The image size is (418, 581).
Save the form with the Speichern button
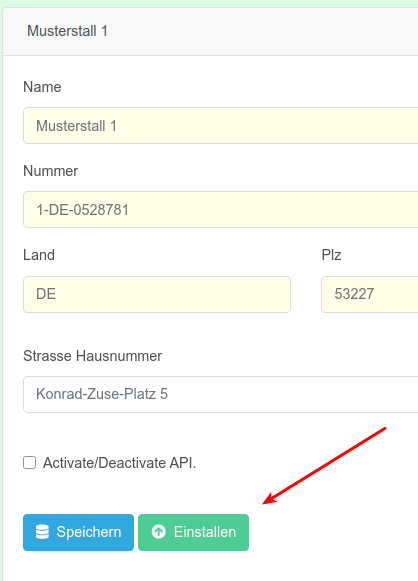pyautogui.click(x=78, y=532)
